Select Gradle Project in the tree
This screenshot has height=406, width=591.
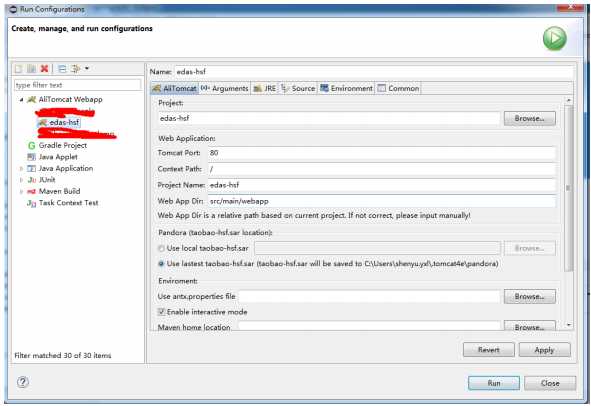[x=63, y=145]
